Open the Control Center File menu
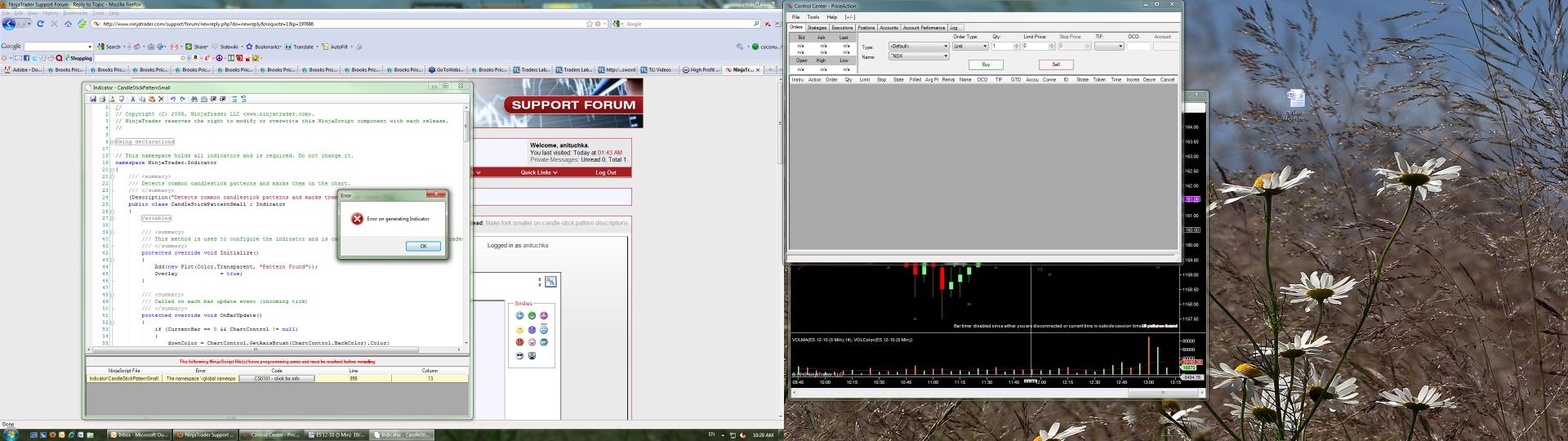Viewport: 1568px width, 441px height. (795, 17)
